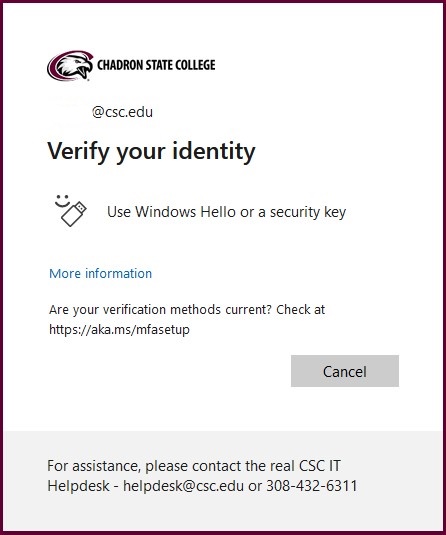446x535 pixels.
Task: Click the https://aka.ms/mfasetup URL text
Action: tap(119, 330)
